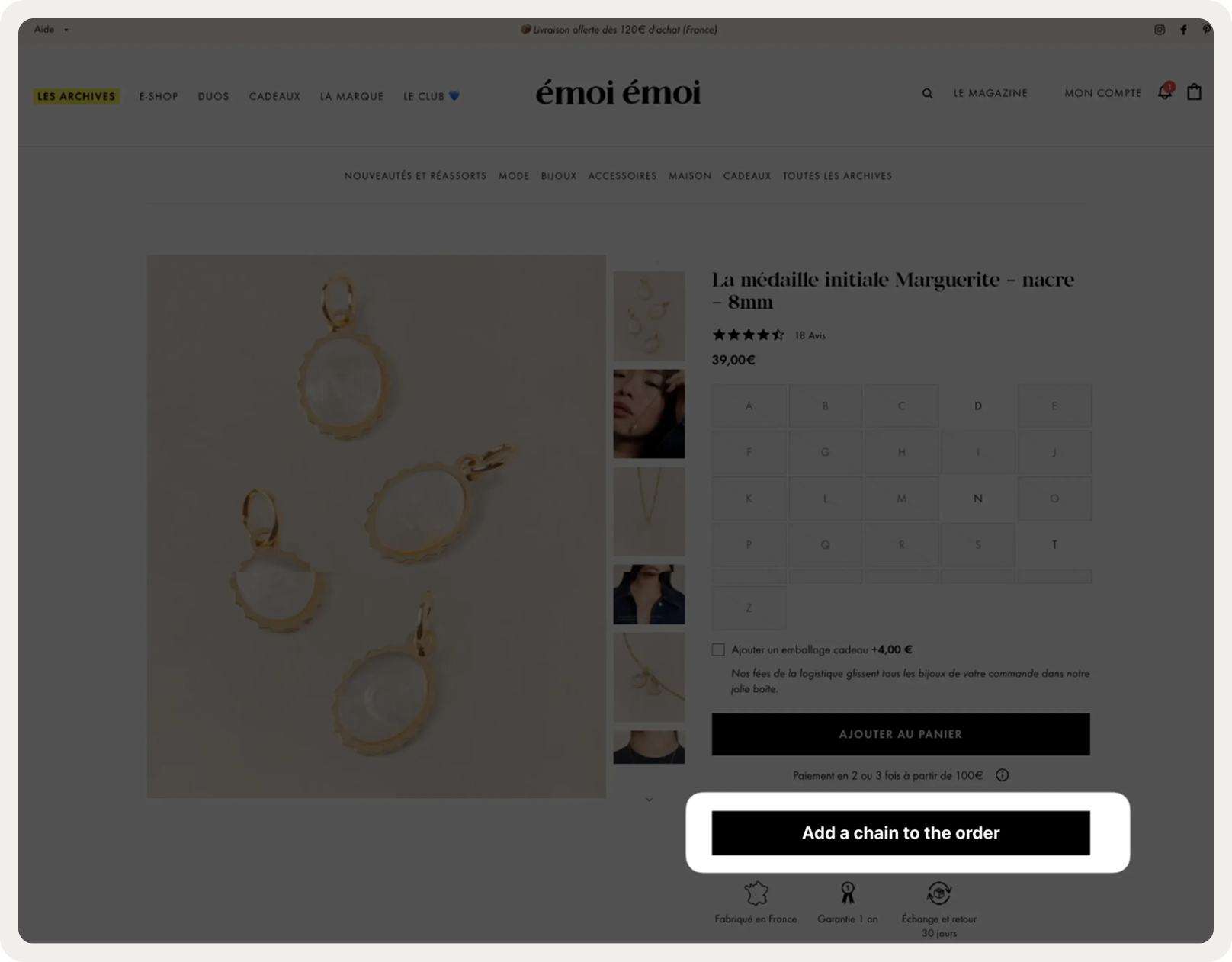Viewport: 1232px width, 962px height.
Task: Open the Bijoux category tab
Action: pos(559,176)
